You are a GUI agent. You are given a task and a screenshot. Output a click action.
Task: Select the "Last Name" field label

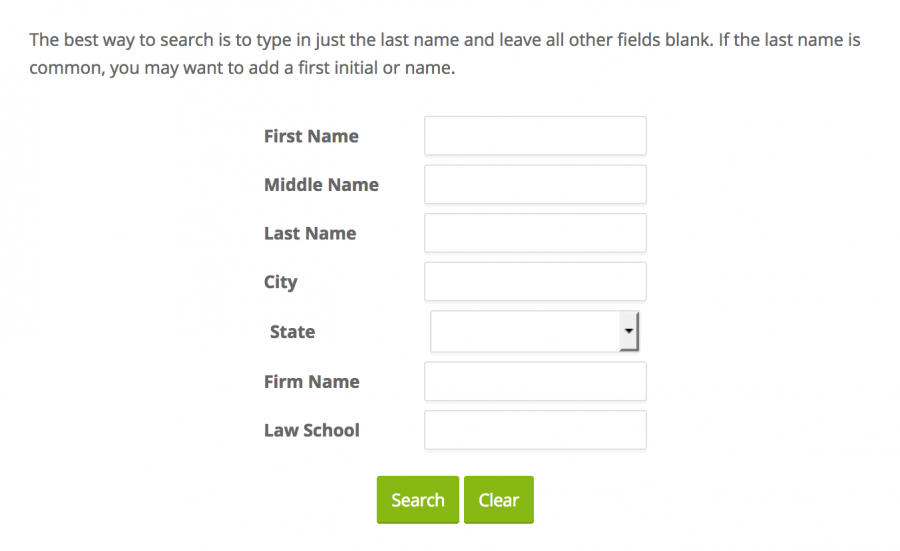click(310, 233)
